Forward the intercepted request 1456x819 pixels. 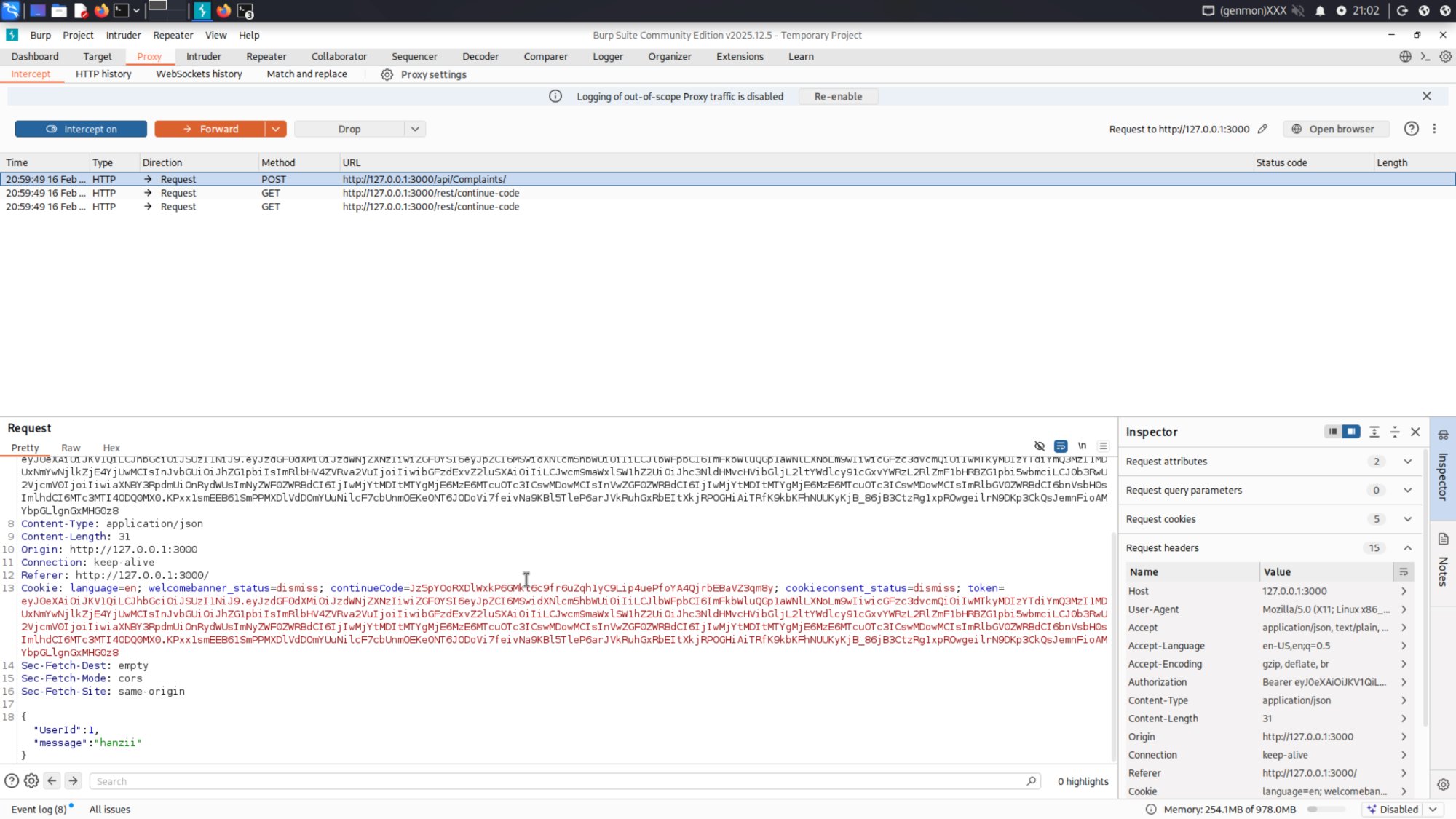coord(210,129)
